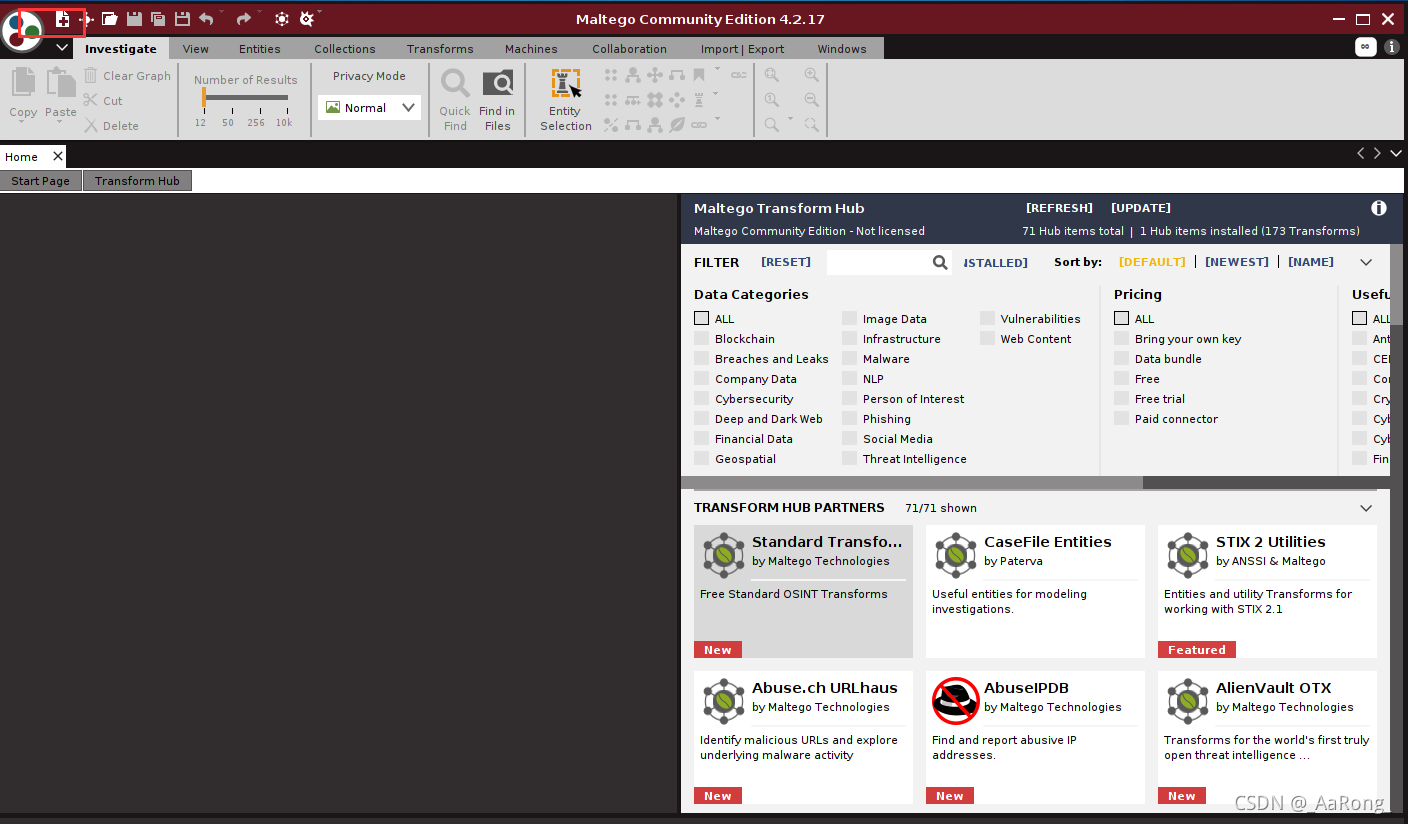
Task: Tick the Vulnerabilities checkbox
Action: point(987,318)
